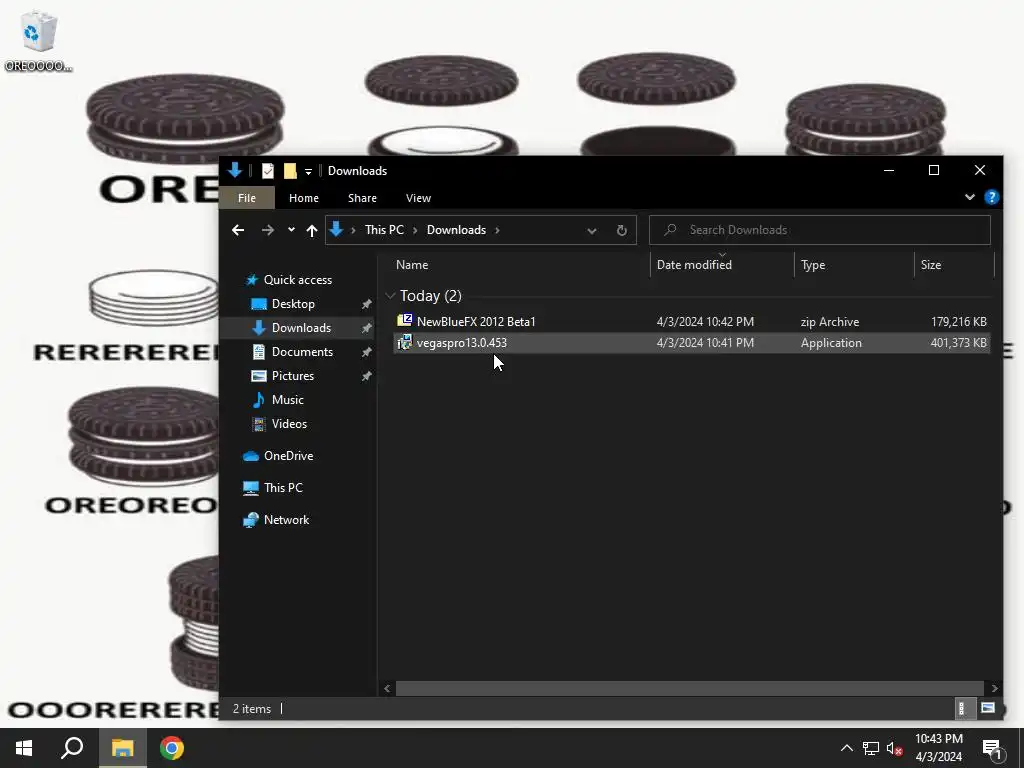Refresh the Downloads folder
Viewport: 1024px width, 768px height.
(622, 231)
